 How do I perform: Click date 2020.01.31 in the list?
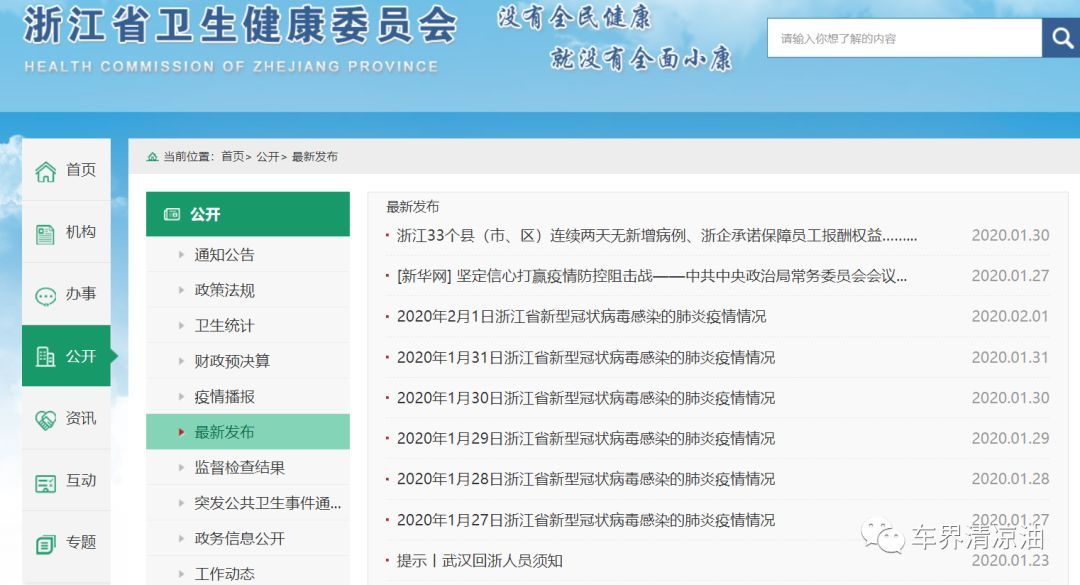point(1010,358)
